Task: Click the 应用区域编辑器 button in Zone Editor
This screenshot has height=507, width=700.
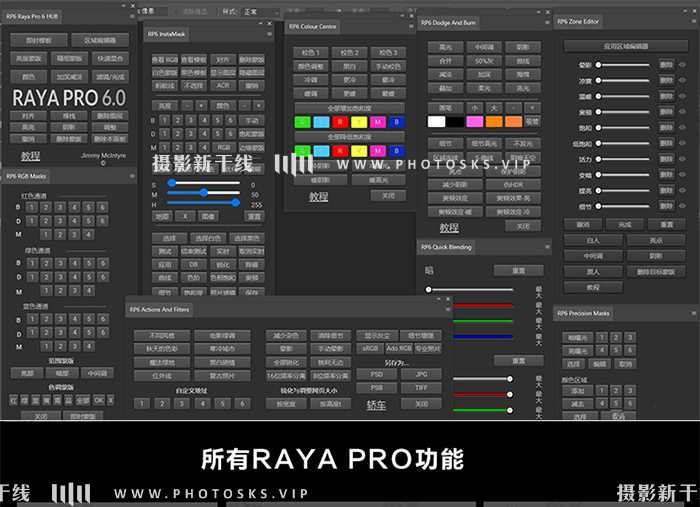Action: point(625,46)
